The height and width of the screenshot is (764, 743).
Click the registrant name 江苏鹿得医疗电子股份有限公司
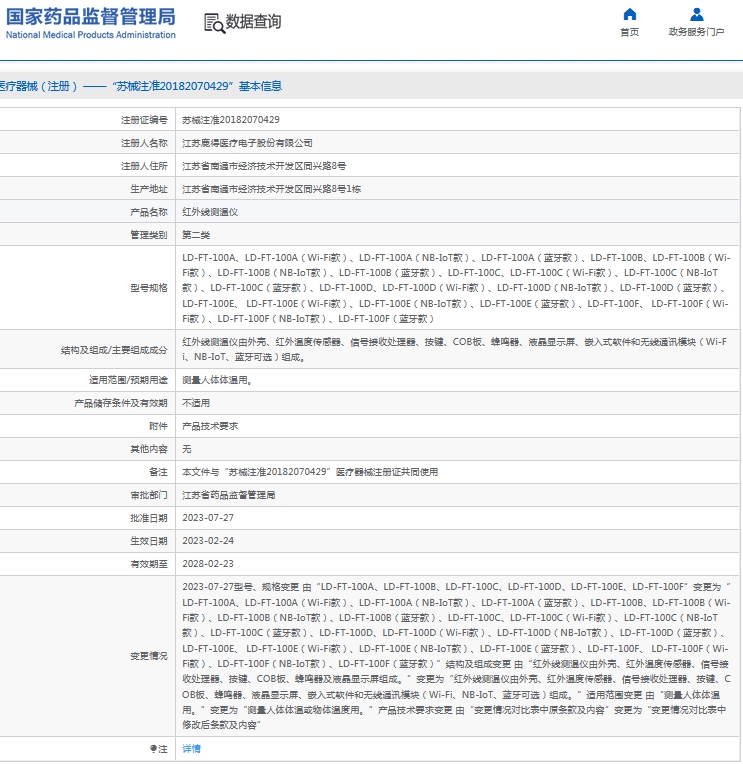[x=247, y=143]
